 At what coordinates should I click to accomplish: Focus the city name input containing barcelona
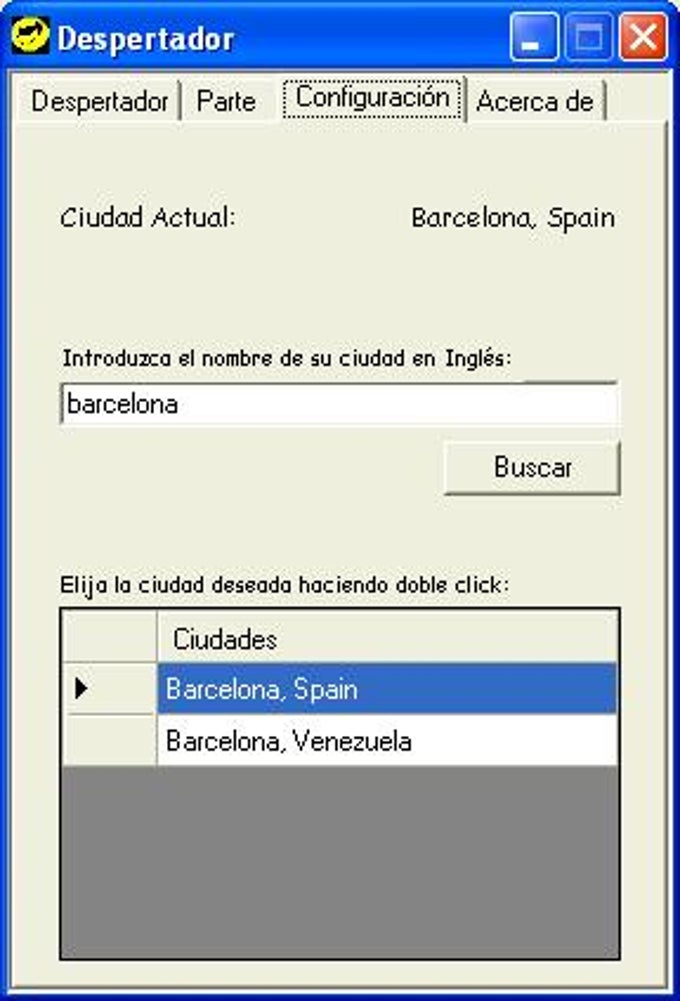click(340, 404)
